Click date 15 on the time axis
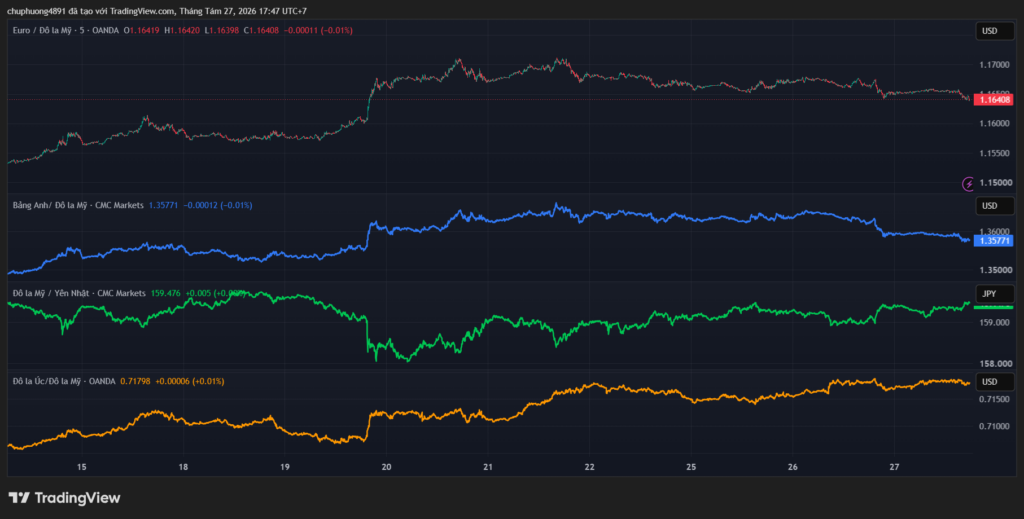The width and height of the screenshot is (1024, 519). pos(82,467)
